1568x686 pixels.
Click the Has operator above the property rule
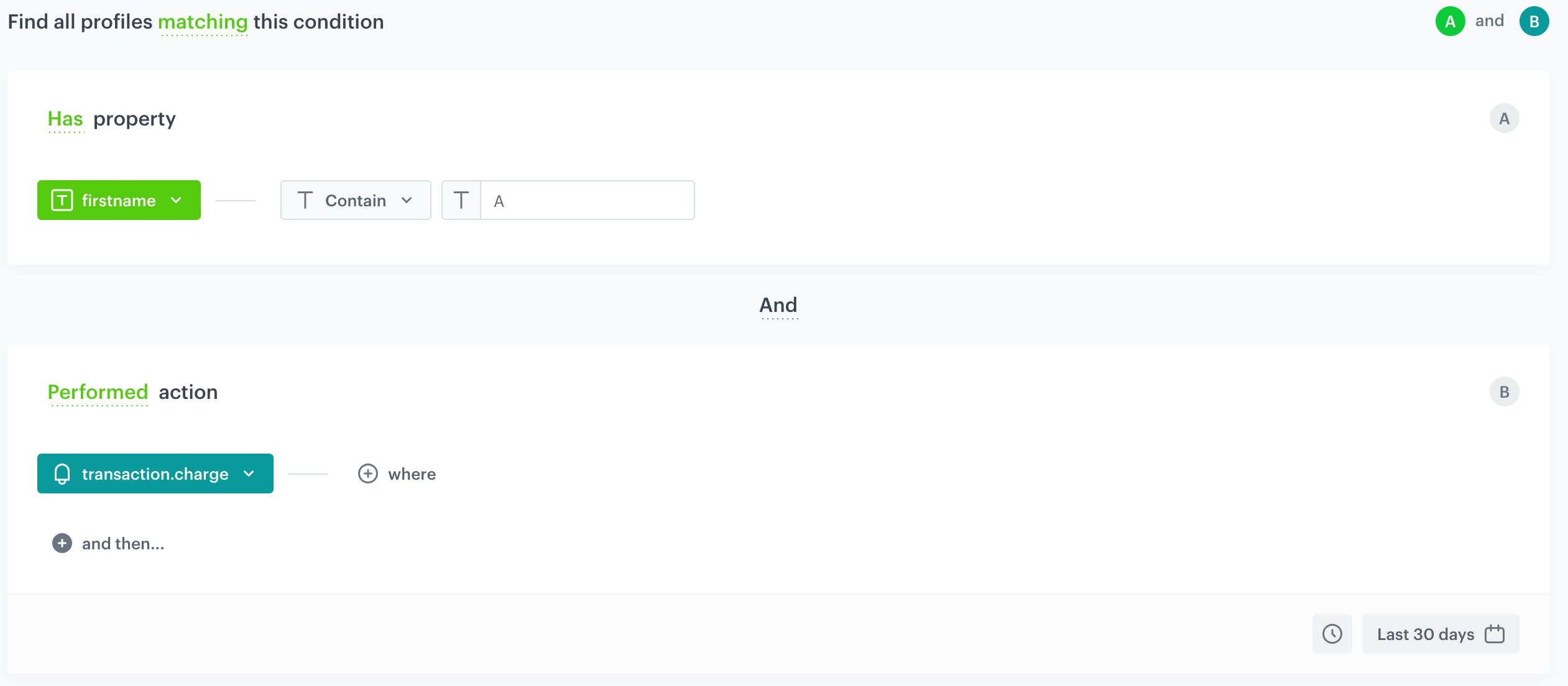65,119
